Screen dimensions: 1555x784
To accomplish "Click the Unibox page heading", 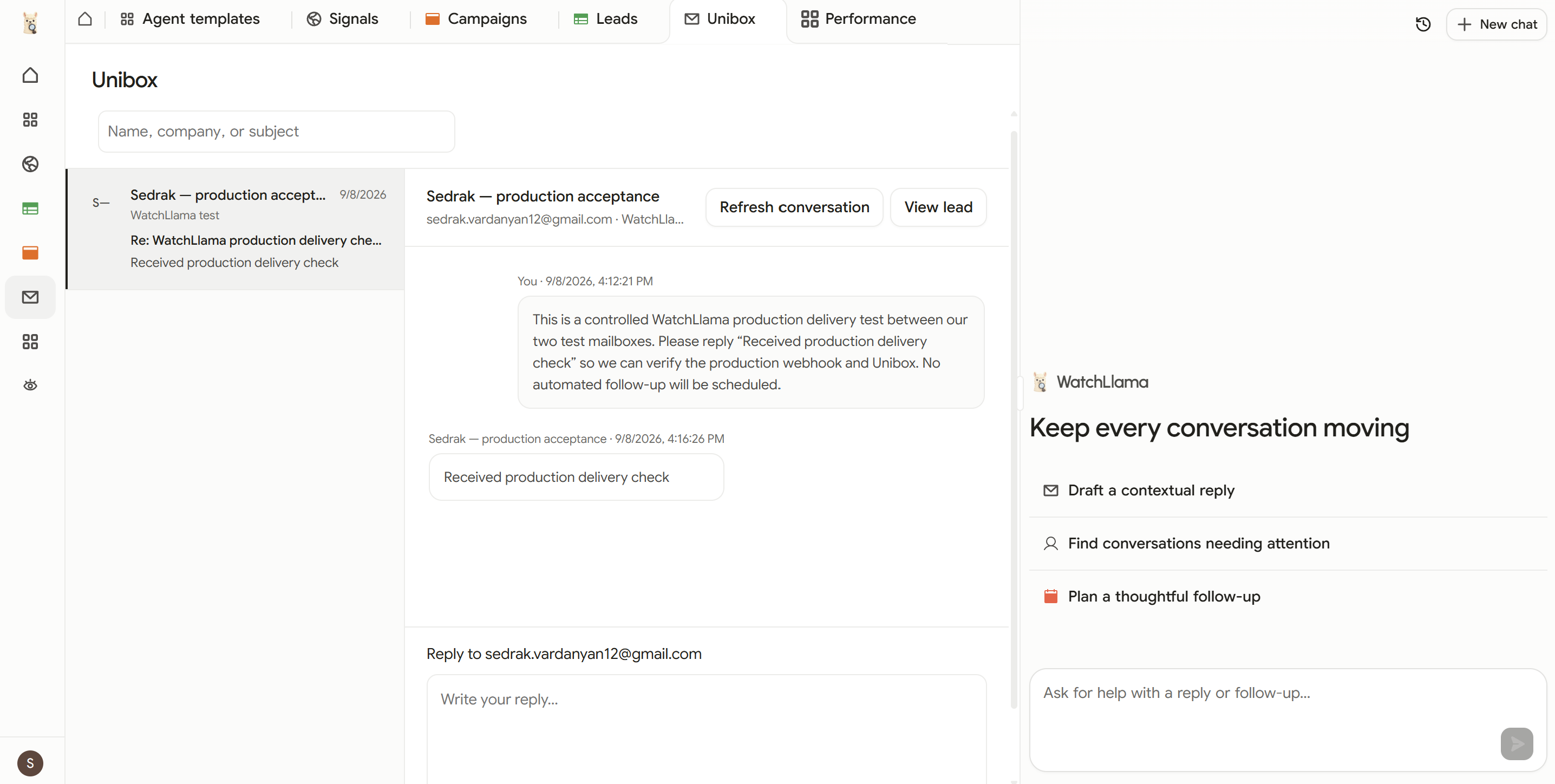I will coord(125,80).
